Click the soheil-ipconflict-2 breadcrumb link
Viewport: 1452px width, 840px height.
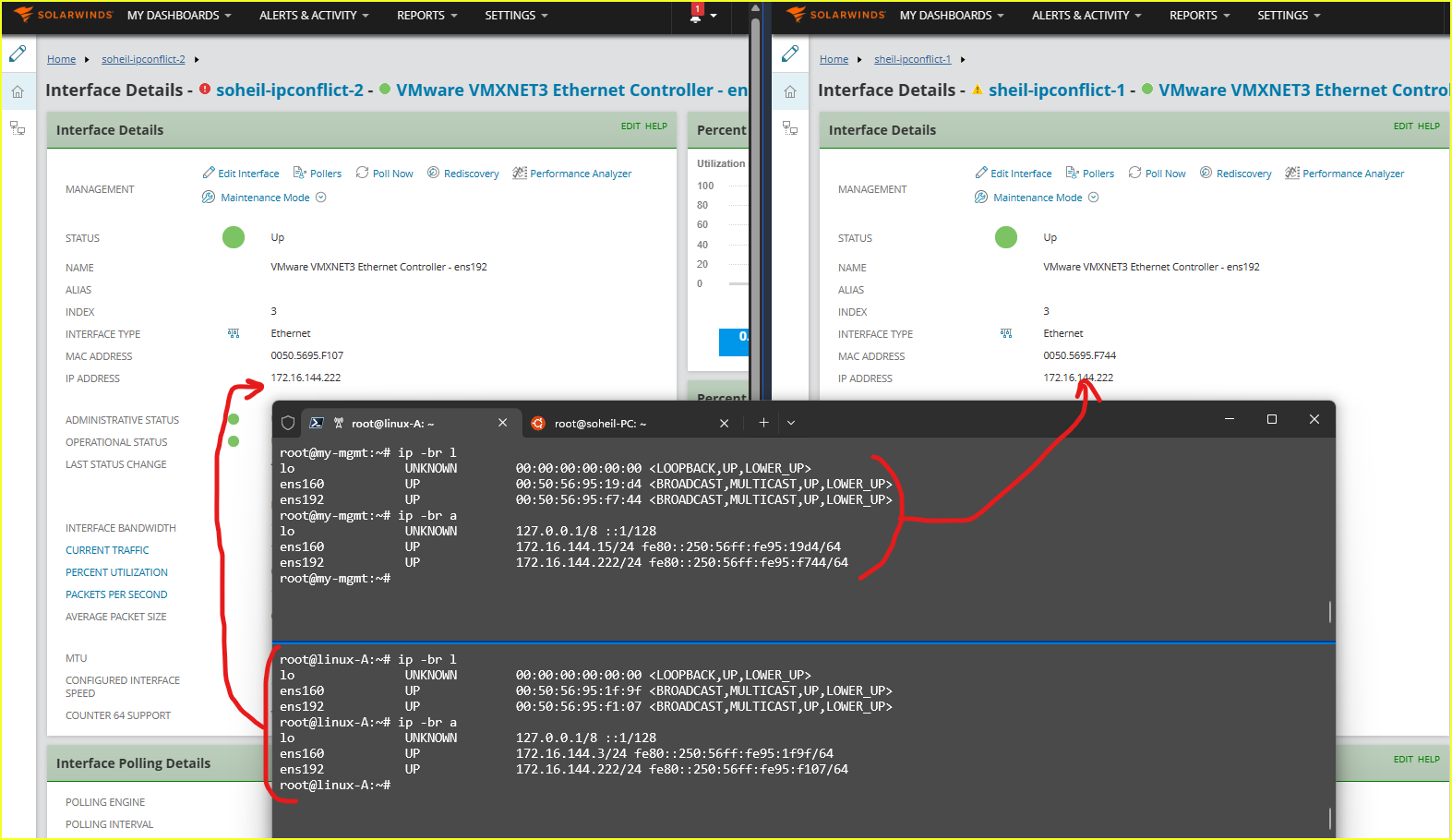tap(143, 59)
